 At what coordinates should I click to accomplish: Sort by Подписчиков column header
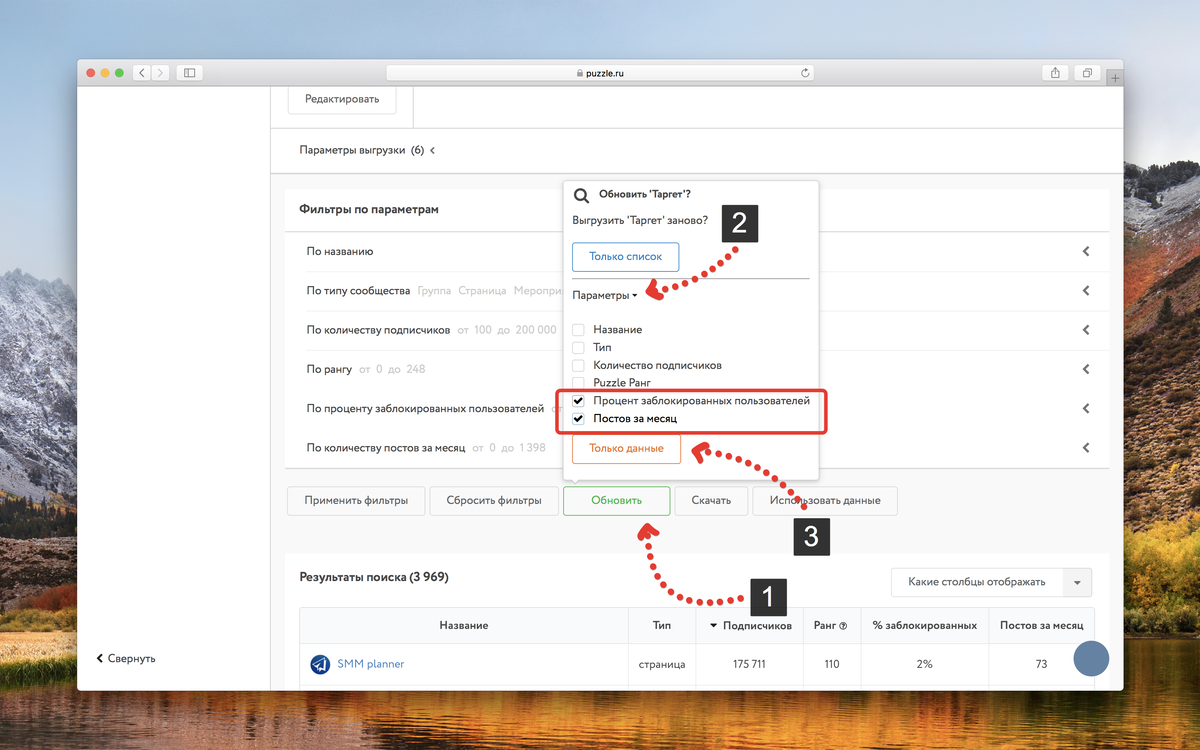750,626
